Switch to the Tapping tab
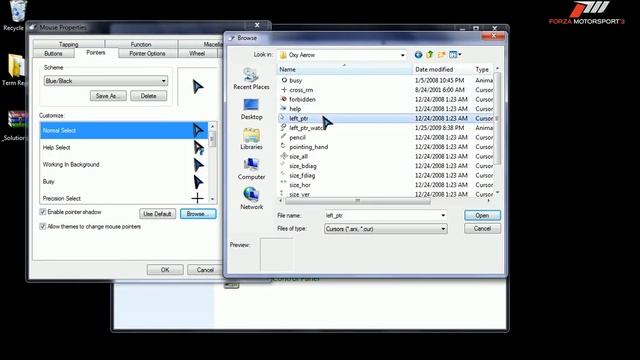Viewport: 640px width, 360px height. point(69,44)
